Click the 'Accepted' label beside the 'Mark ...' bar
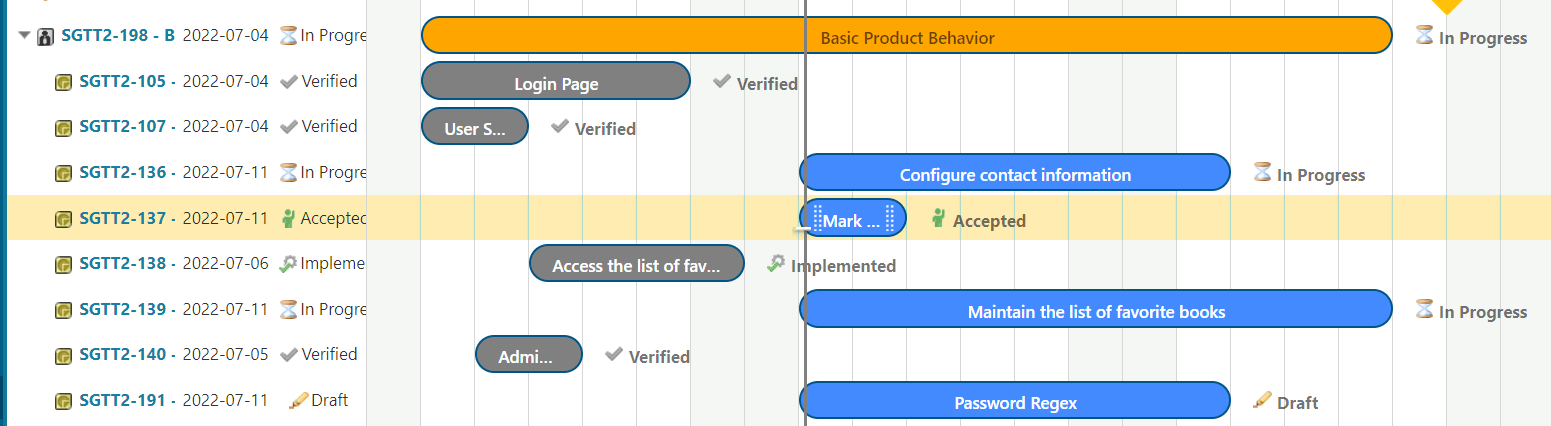1551x426 pixels. pyautogui.click(x=989, y=221)
